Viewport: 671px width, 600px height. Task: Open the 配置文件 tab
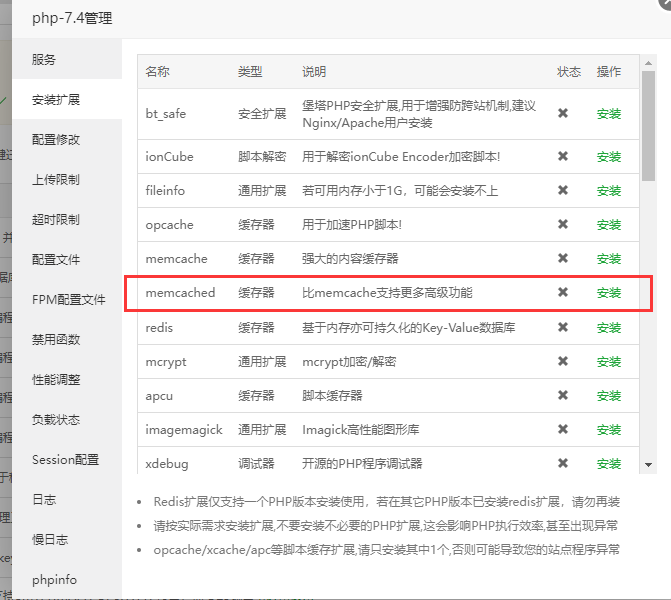(67, 259)
